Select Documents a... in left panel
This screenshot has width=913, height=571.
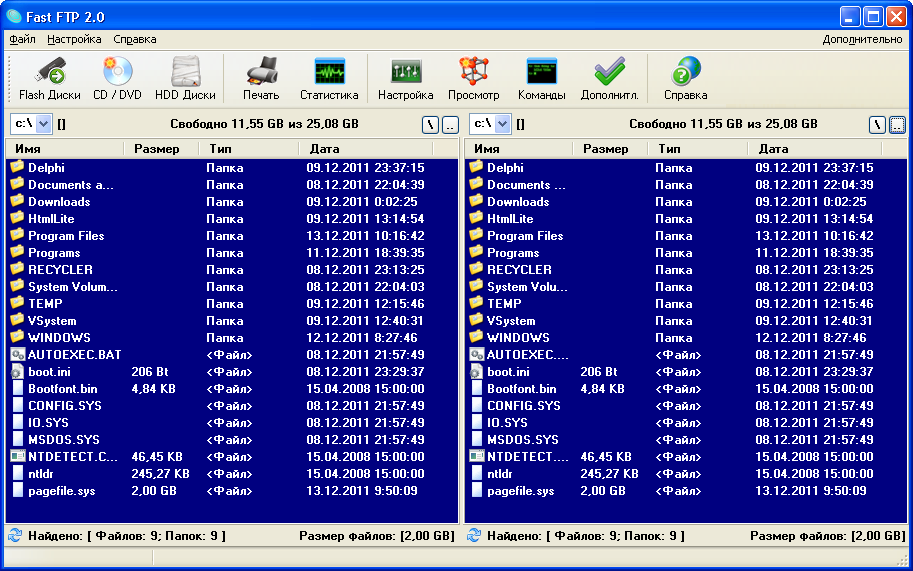(70, 185)
